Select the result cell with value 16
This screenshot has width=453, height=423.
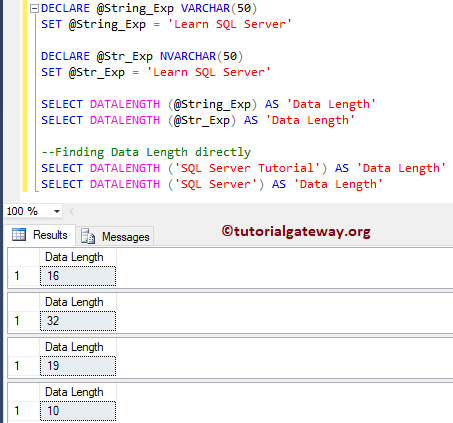78,276
